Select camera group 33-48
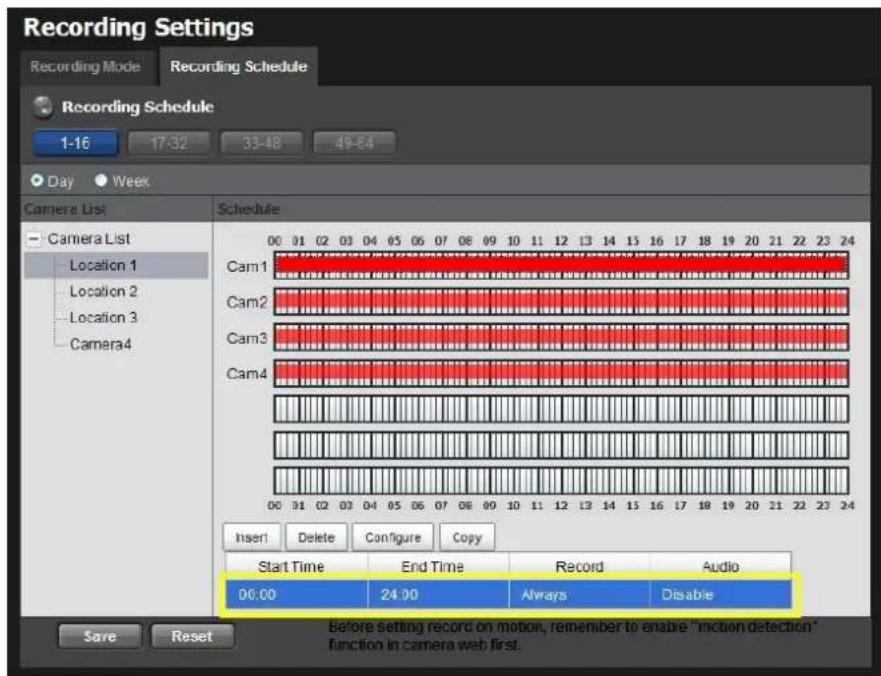 pos(262,143)
